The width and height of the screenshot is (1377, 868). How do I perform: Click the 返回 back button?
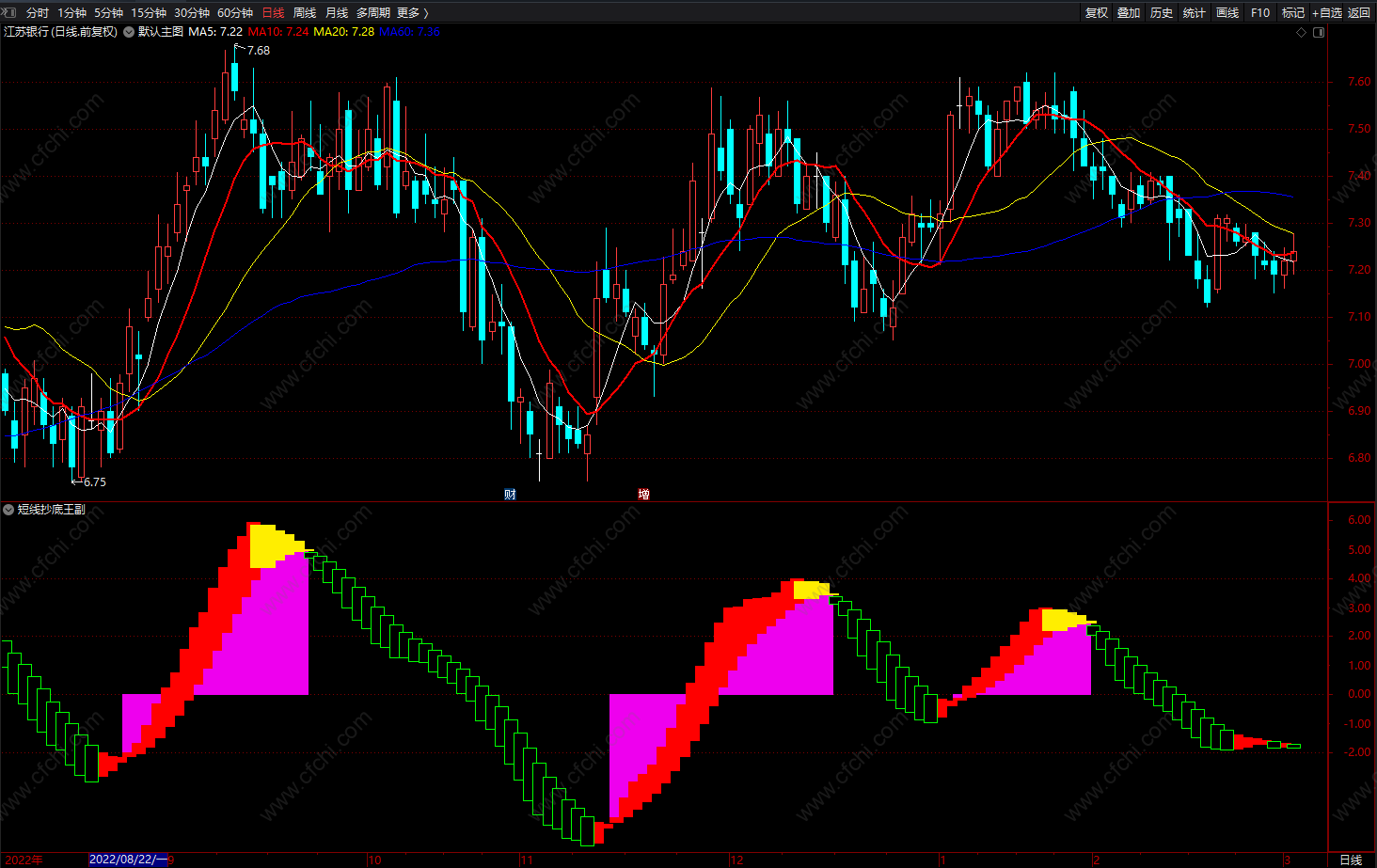[x=1359, y=12]
